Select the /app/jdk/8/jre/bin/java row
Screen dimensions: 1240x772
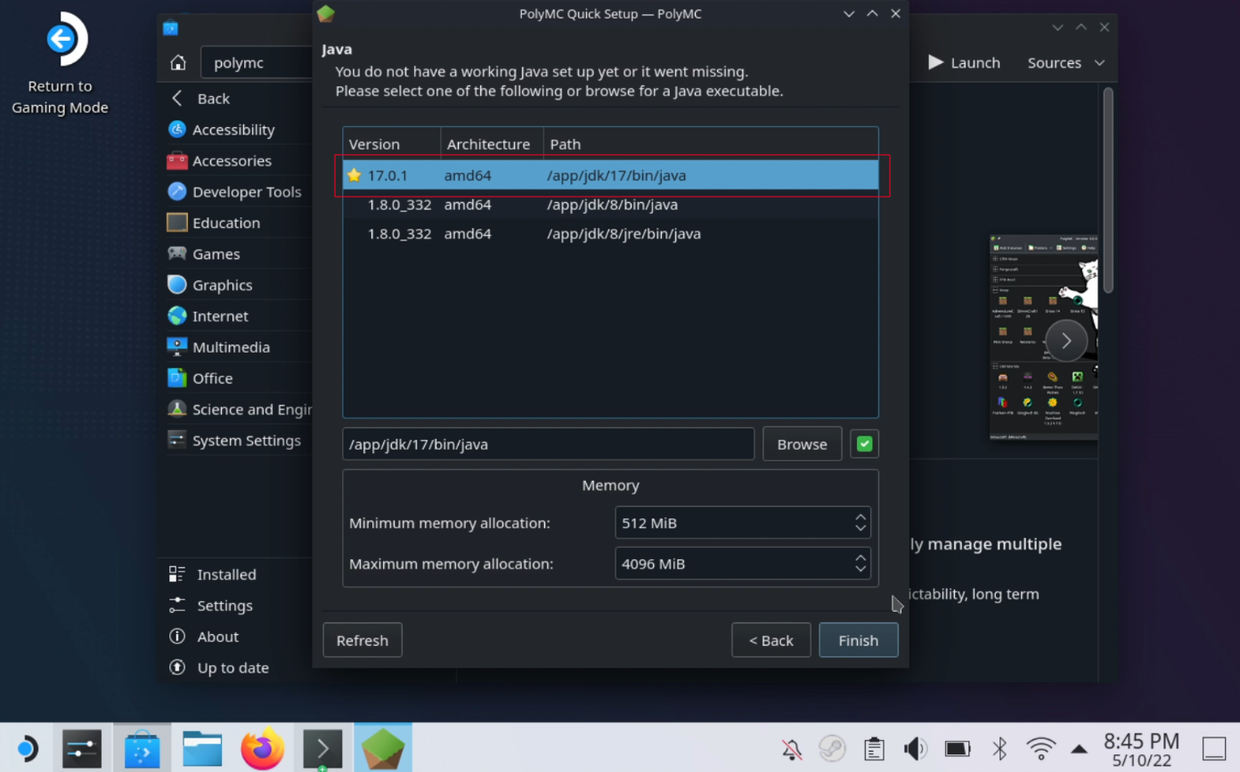(610, 233)
